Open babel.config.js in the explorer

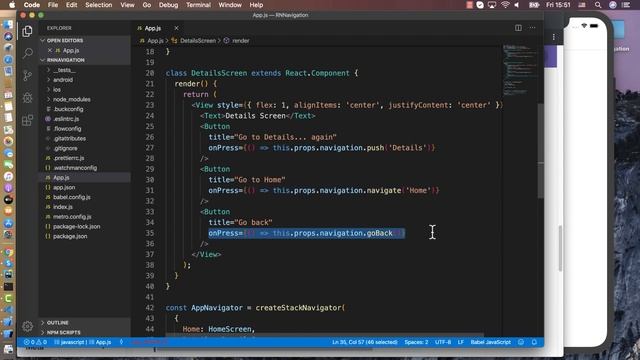point(72,197)
